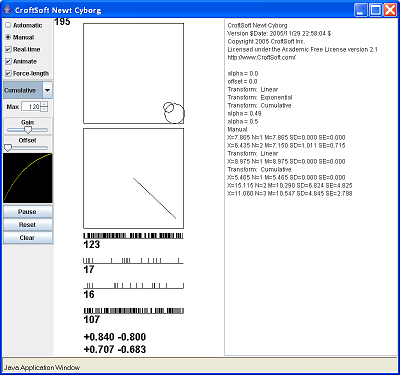The height and width of the screenshot is (375, 400).
Task: Click the Gain slider thumb
Action: click(x=28, y=130)
